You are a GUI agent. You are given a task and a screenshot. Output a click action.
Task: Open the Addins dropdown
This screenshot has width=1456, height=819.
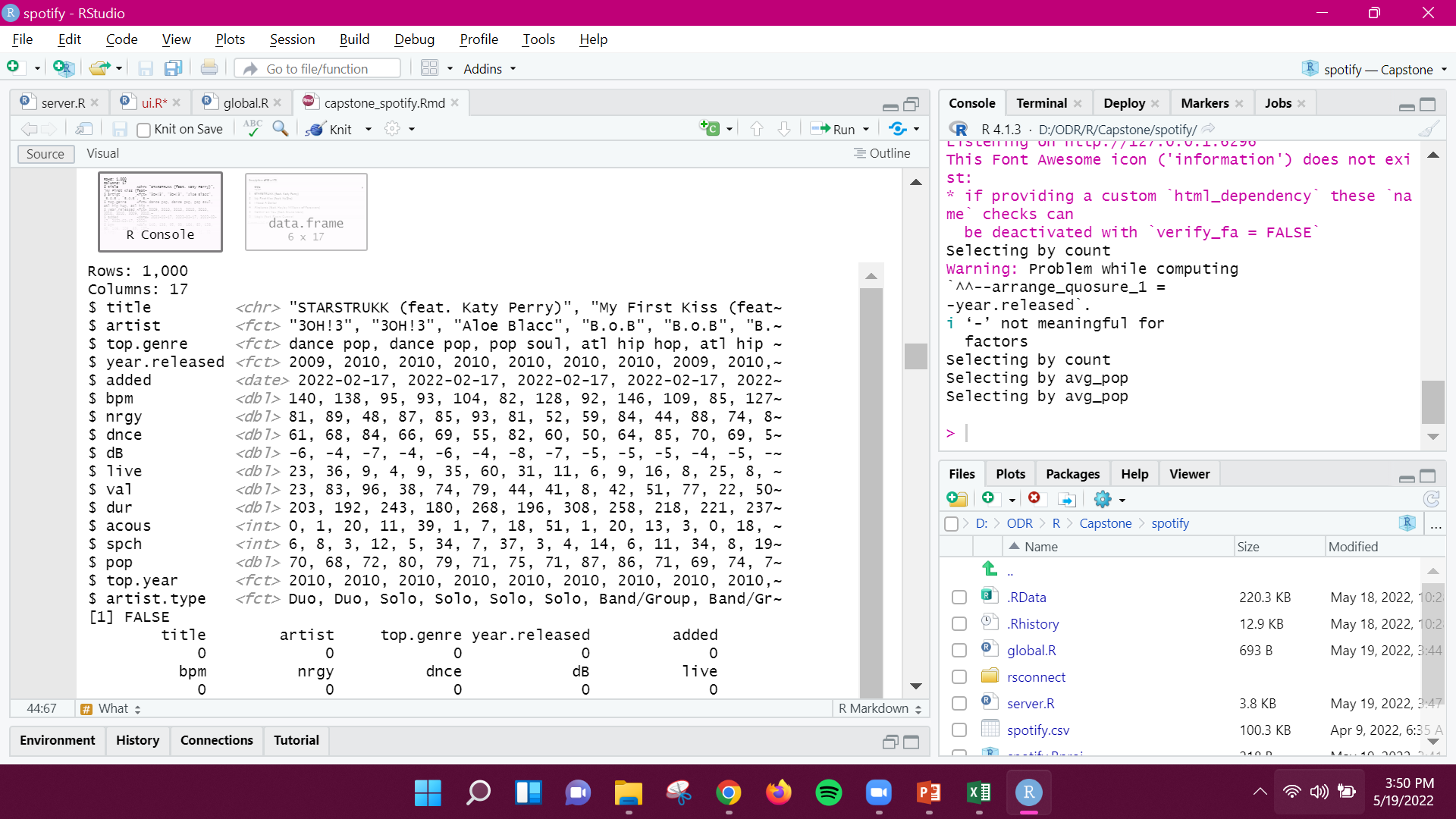point(488,68)
